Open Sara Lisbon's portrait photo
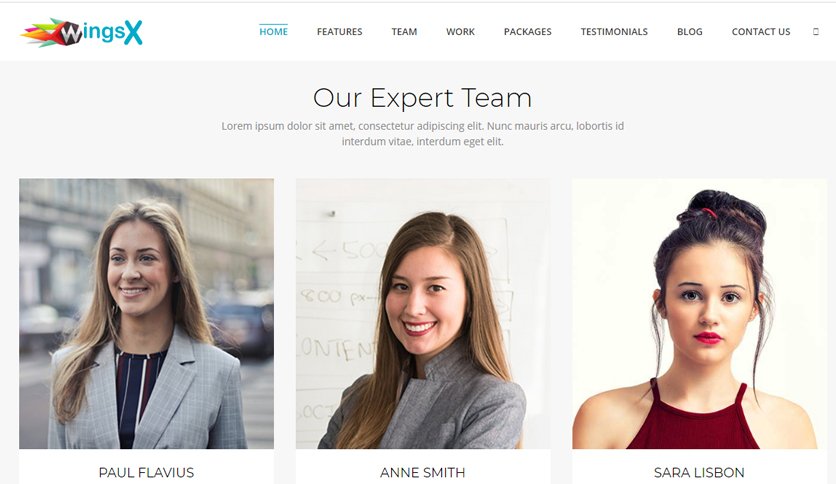This screenshot has height=484, width=836. [x=700, y=313]
